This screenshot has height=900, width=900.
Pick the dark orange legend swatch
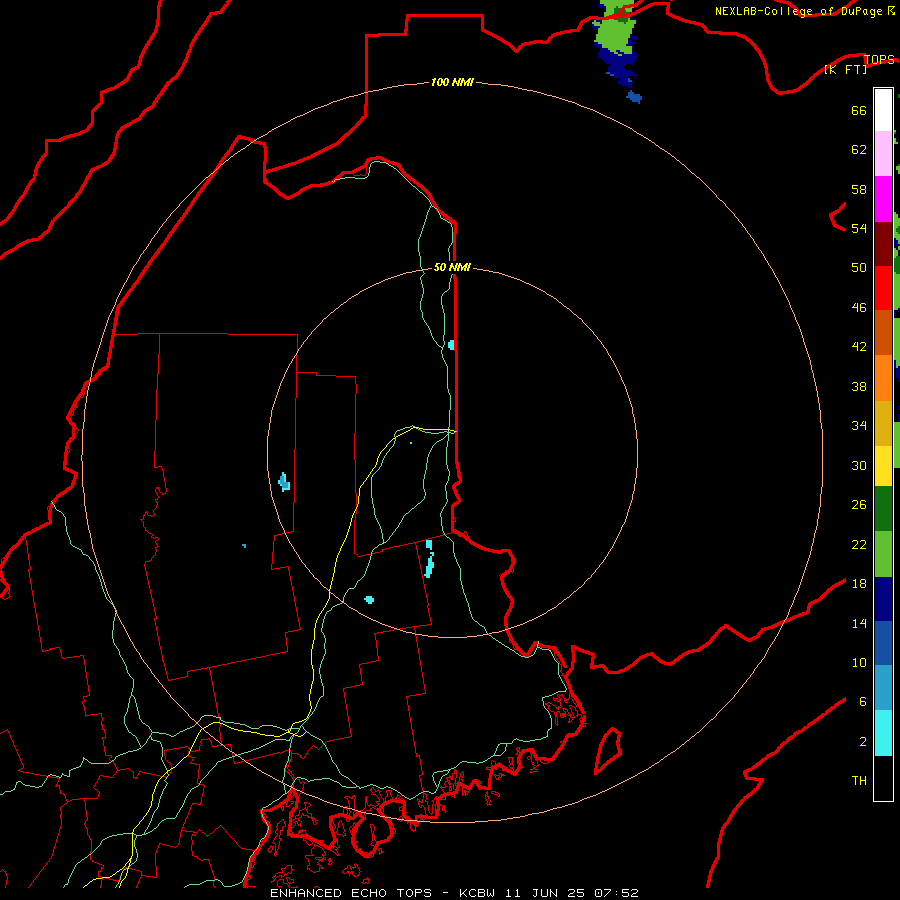[x=883, y=333]
